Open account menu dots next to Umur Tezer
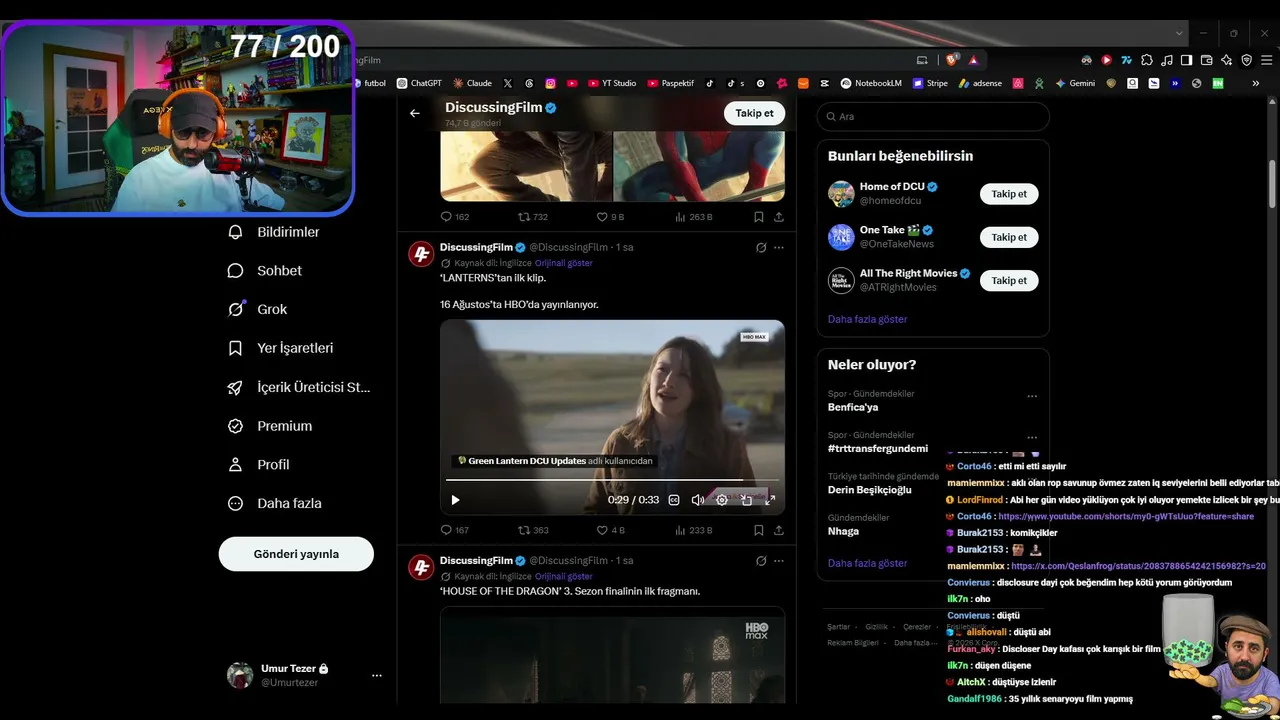This screenshot has height=720, width=1280. (x=377, y=675)
